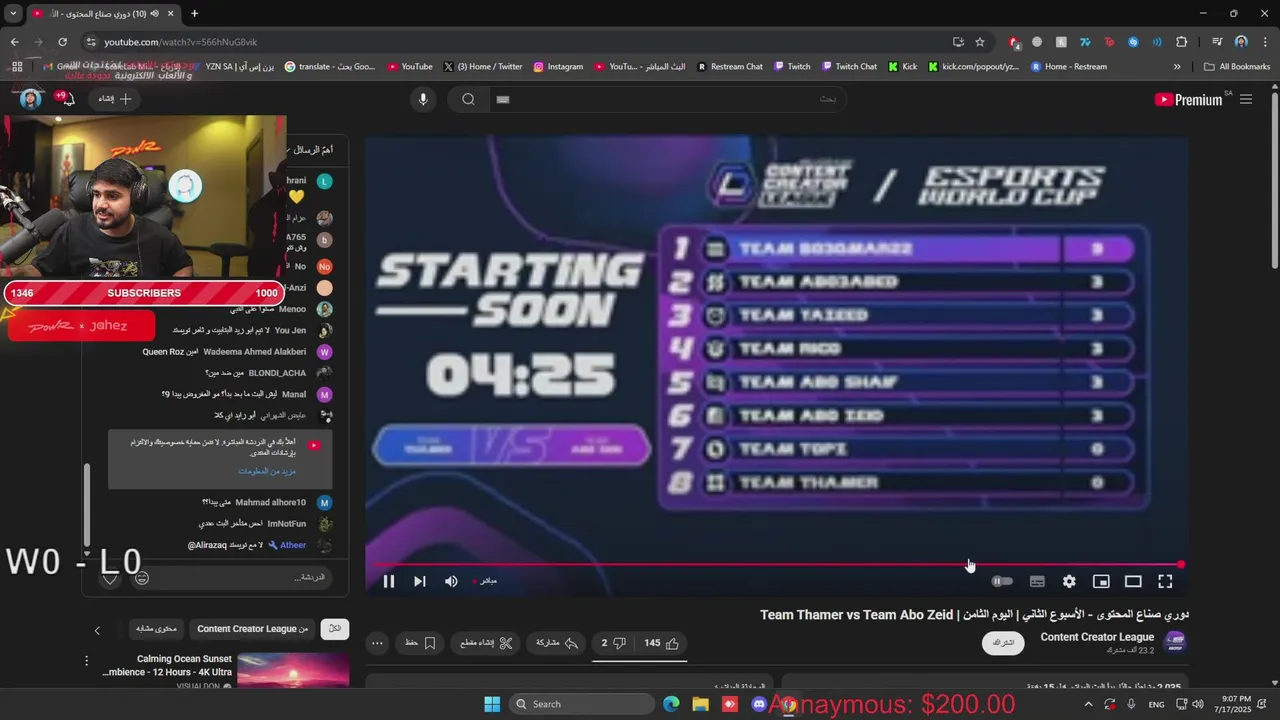Type in the live chat message field

point(244,577)
